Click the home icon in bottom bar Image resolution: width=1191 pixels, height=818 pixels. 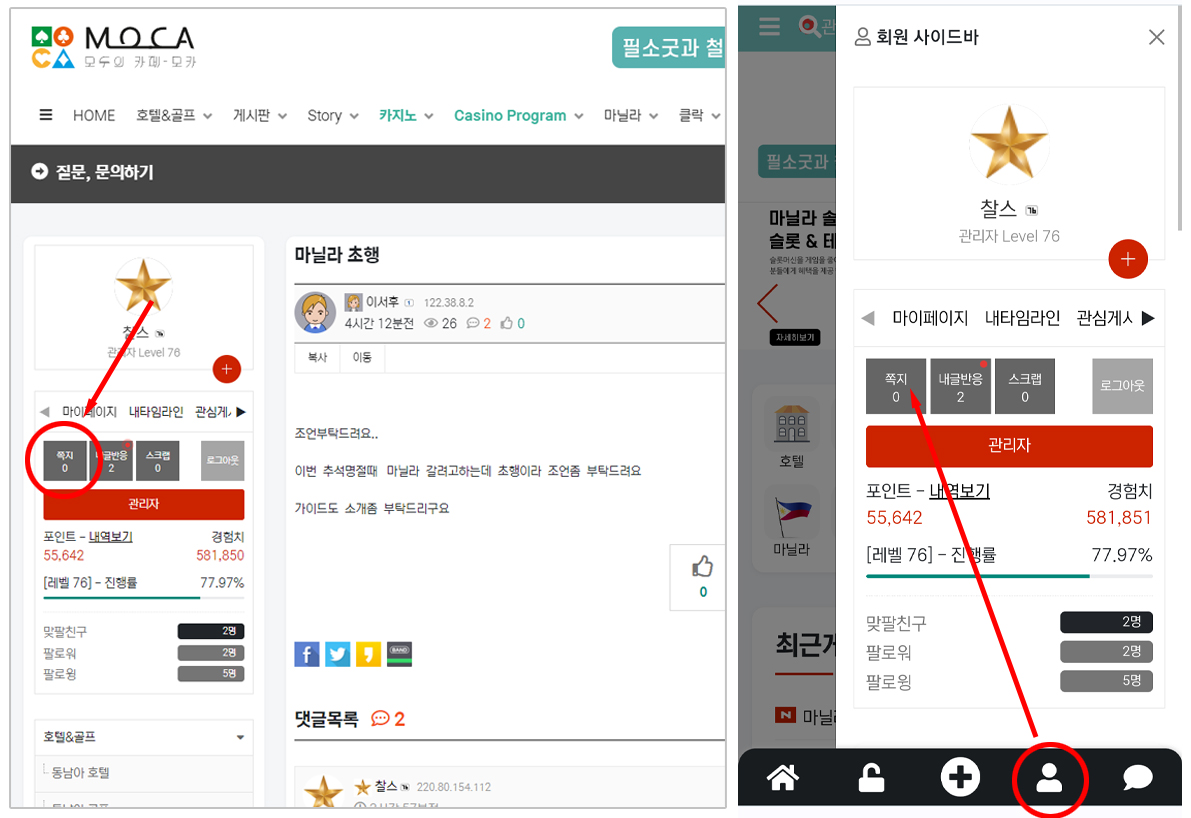click(x=782, y=777)
